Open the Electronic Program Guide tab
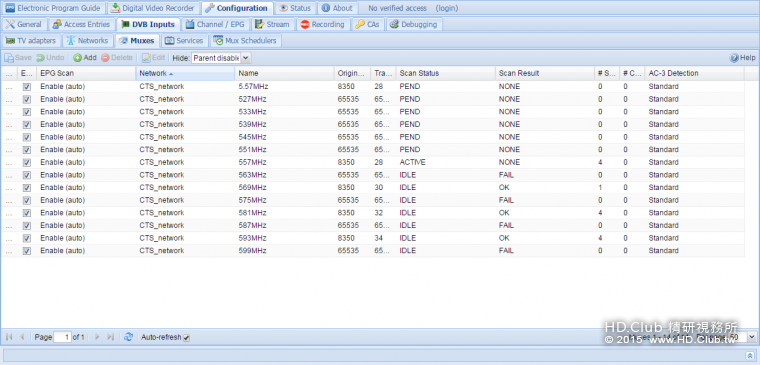The height and width of the screenshot is (365, 760). 53,8
